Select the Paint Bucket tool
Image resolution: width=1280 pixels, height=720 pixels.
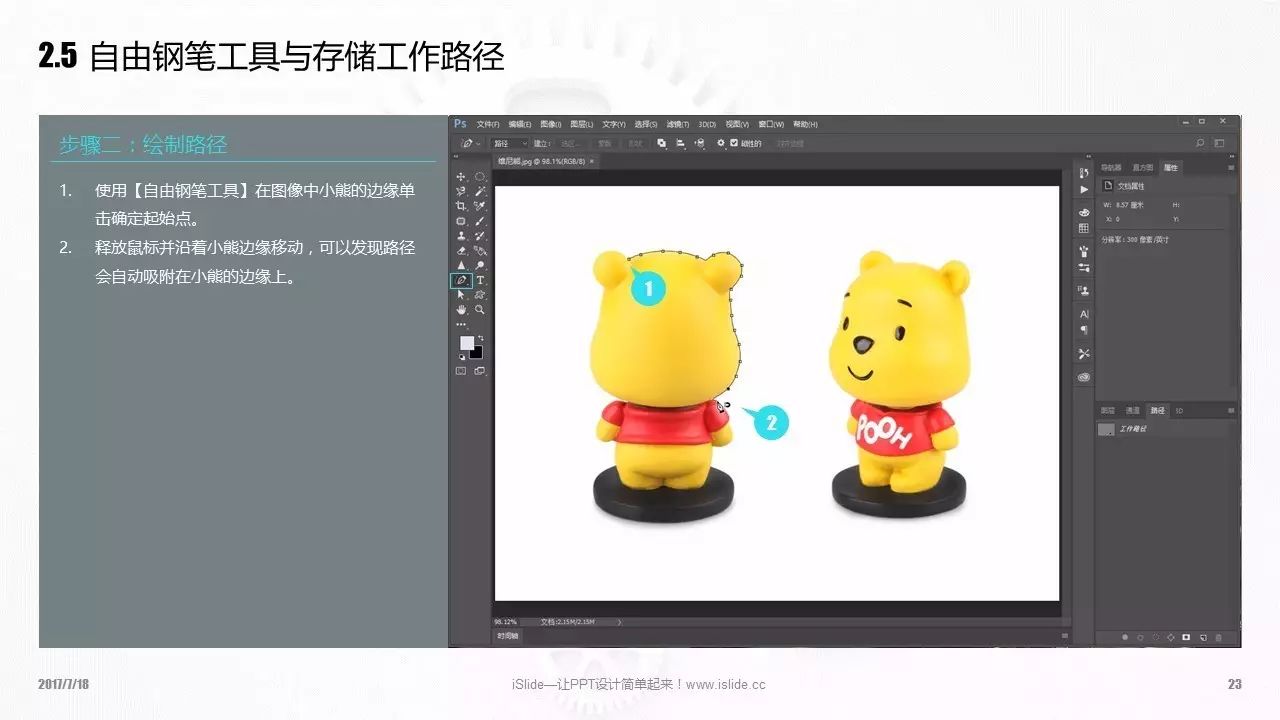[480, 250]
